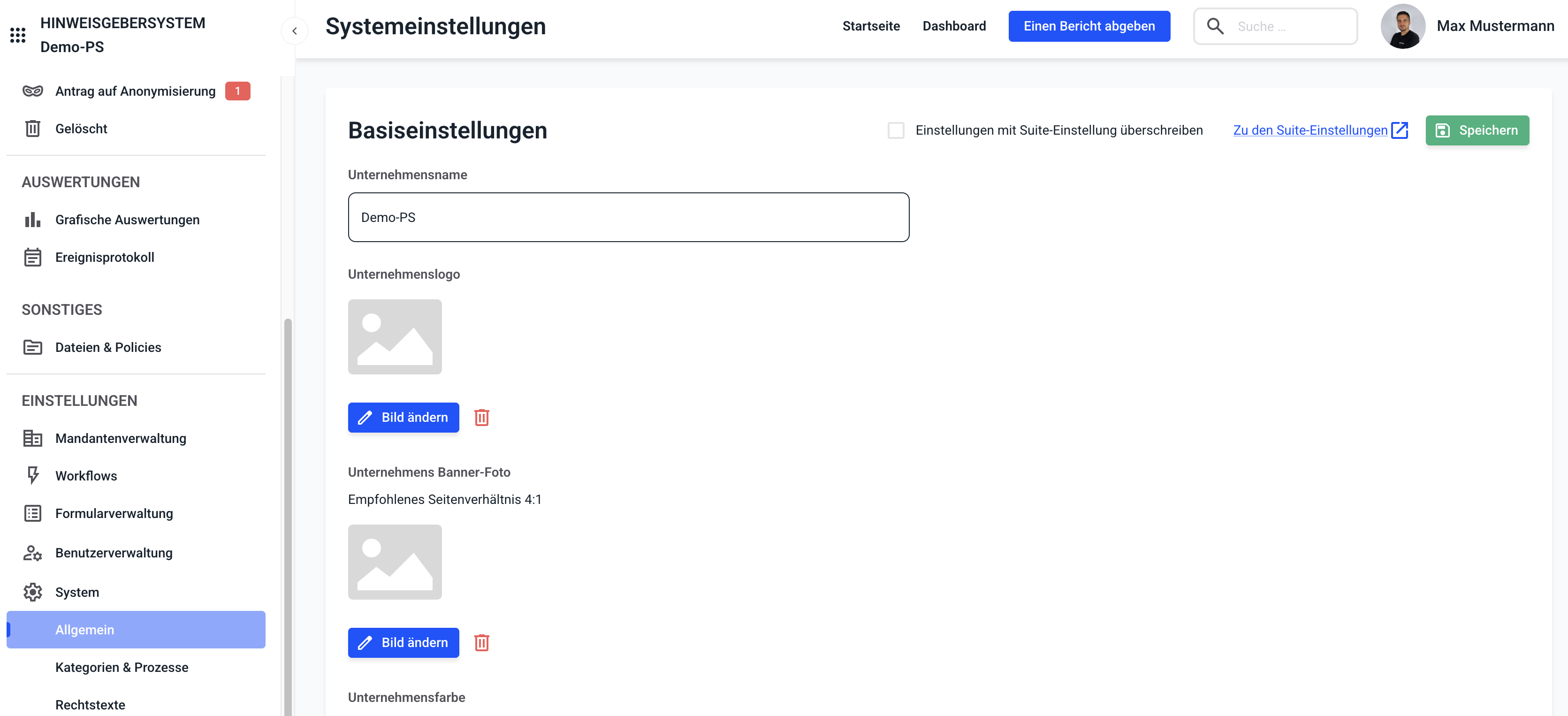1568x716 pixels.
Task: Select Kategorien & Prozesse submenu item
Action: [x=122, y=667]
